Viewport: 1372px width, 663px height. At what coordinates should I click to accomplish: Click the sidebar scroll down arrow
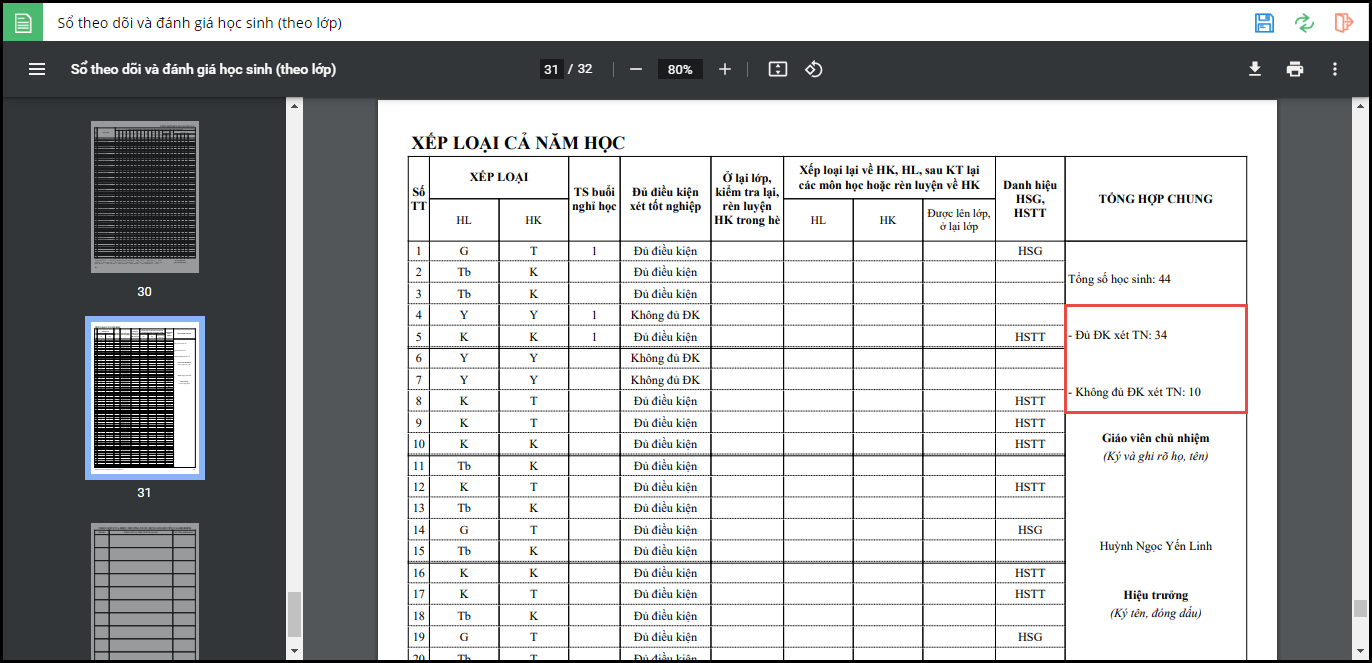pos(294,651)
